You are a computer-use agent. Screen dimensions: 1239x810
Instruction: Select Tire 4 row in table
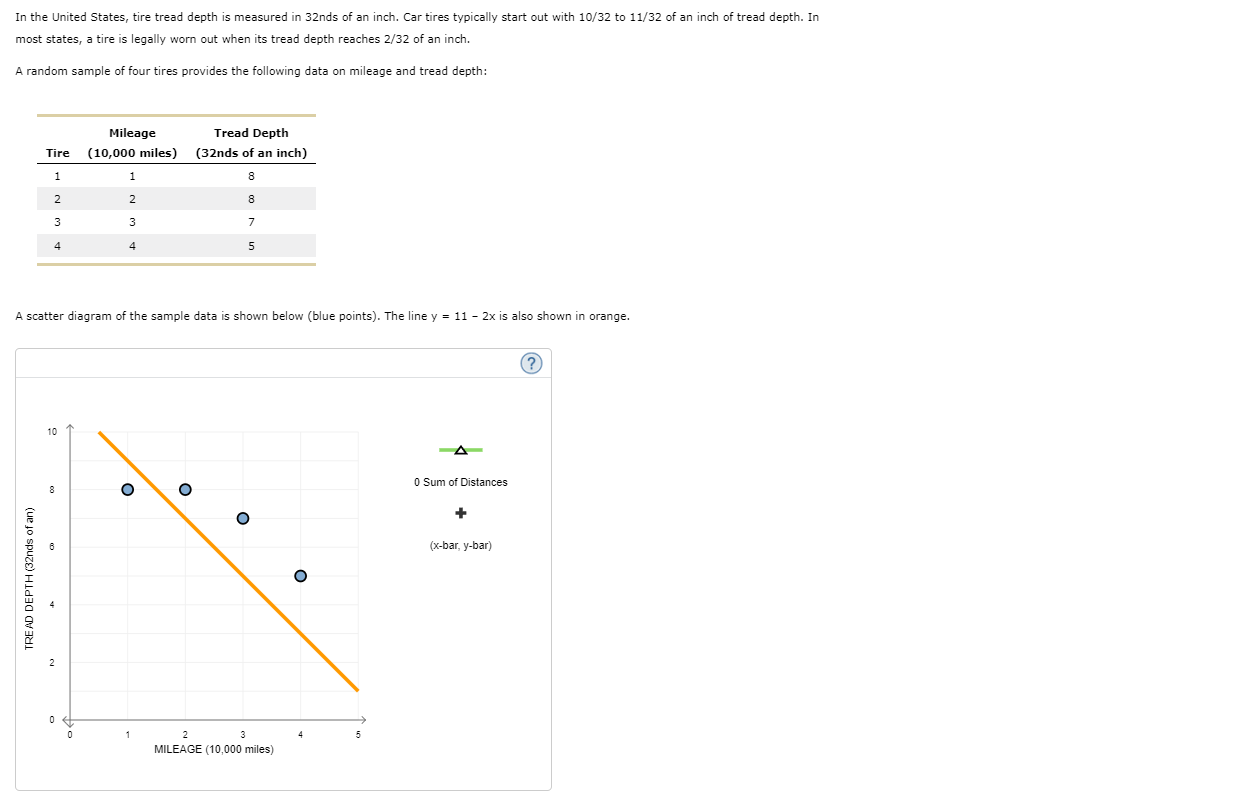click(176, 245)
